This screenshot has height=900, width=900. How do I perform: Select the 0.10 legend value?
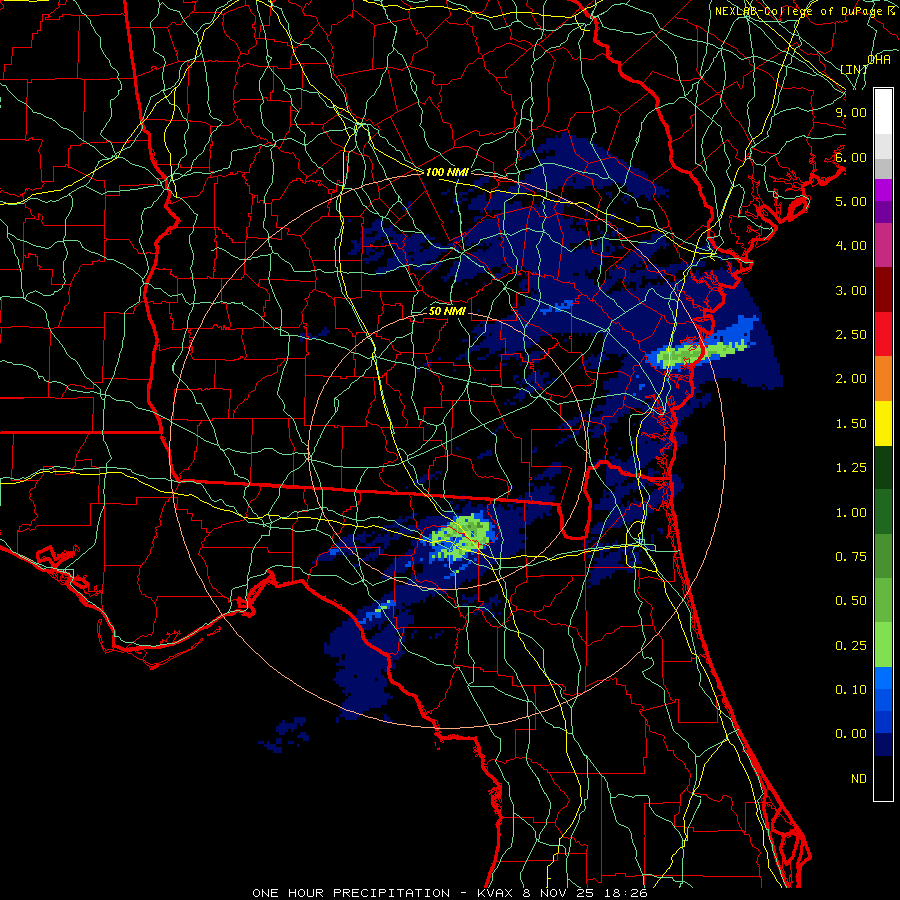[x=851, y=690]
